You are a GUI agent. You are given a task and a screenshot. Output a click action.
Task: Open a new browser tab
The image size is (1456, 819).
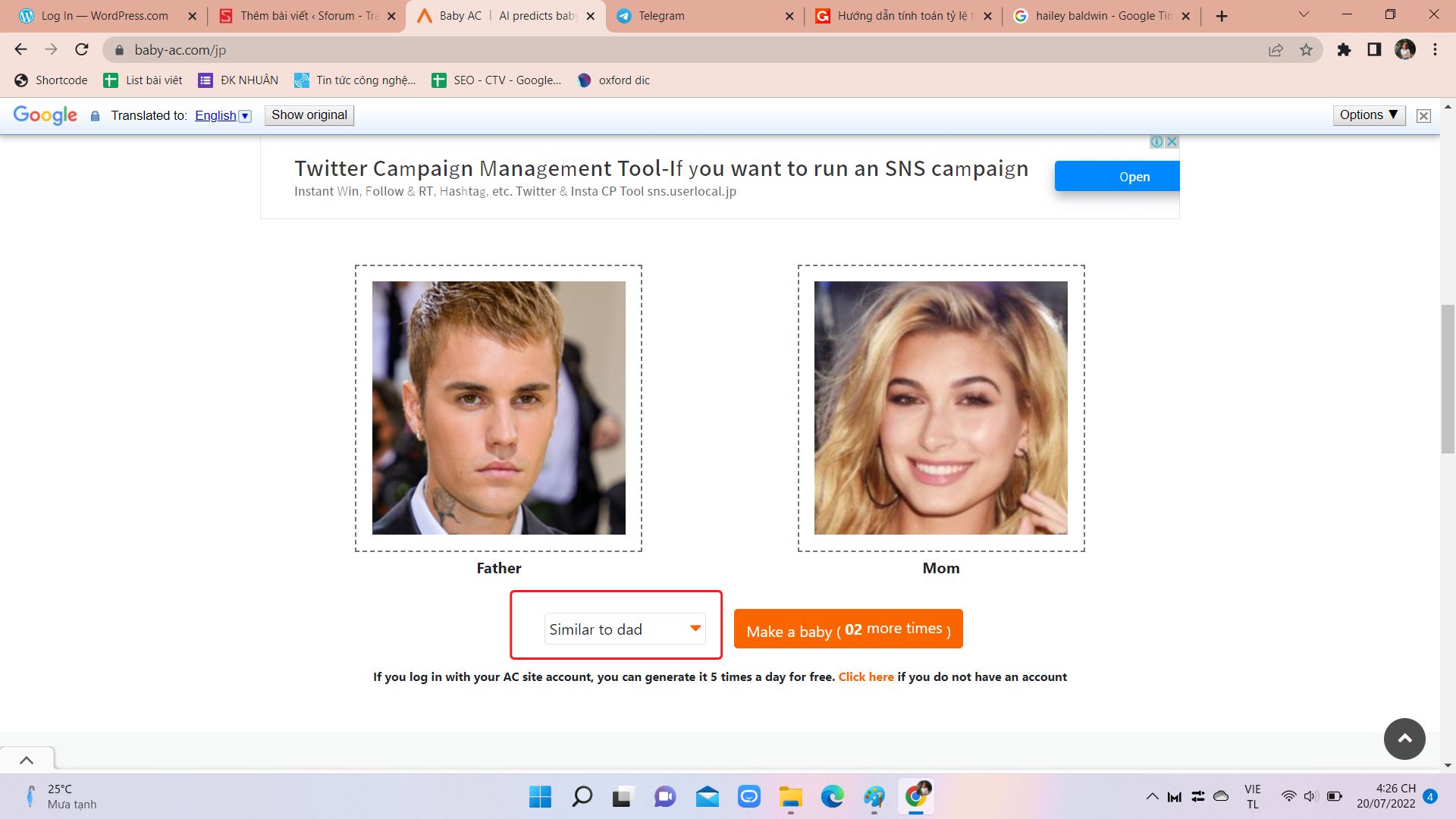pyautogui.click(x=1222, y=16)
